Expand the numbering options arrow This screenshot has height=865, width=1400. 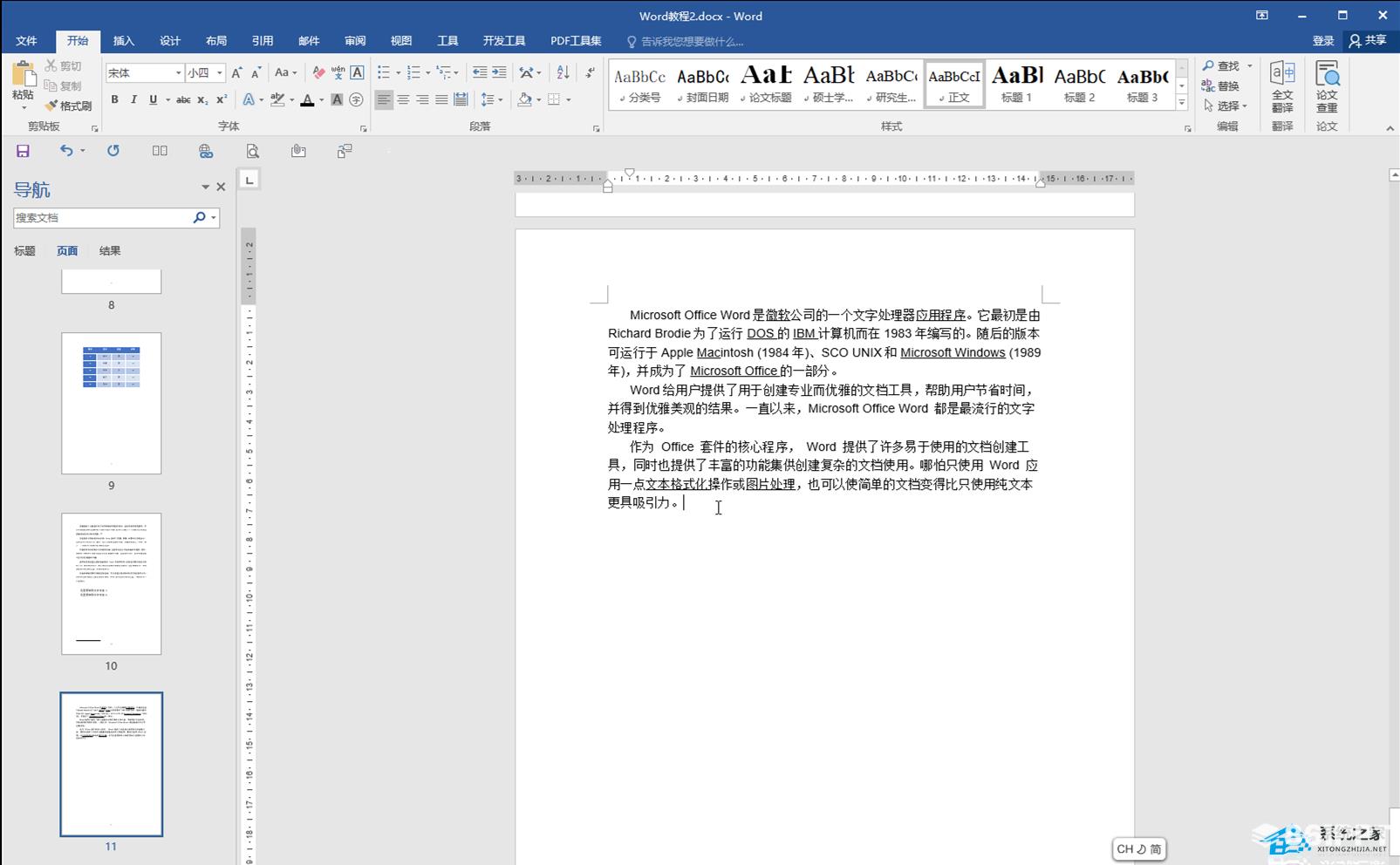(427, 73)
